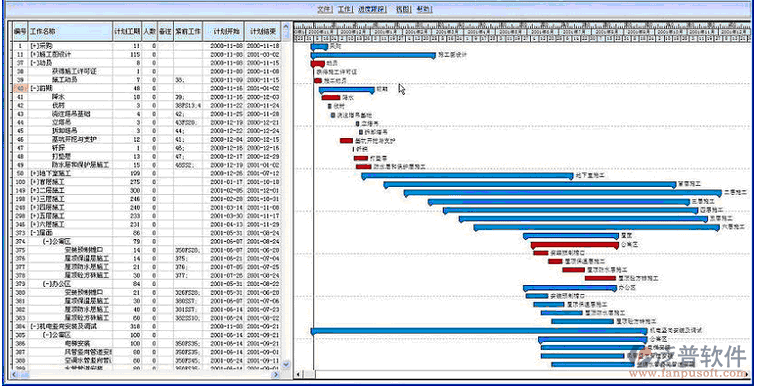Viewport: 757px width, 389px height.
Task: Collapse the [-]前期 task group
Action: (x=41, y=88)
